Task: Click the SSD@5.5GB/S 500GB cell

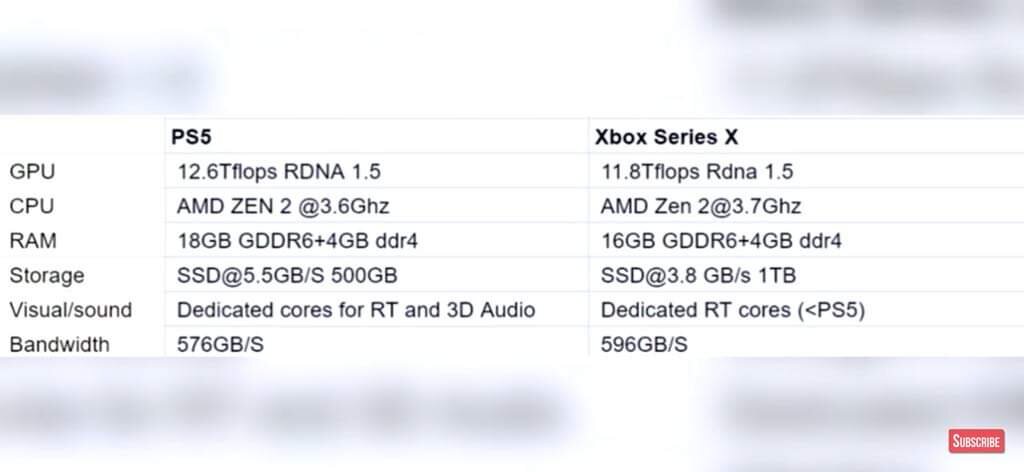Action: click(287, 275)
